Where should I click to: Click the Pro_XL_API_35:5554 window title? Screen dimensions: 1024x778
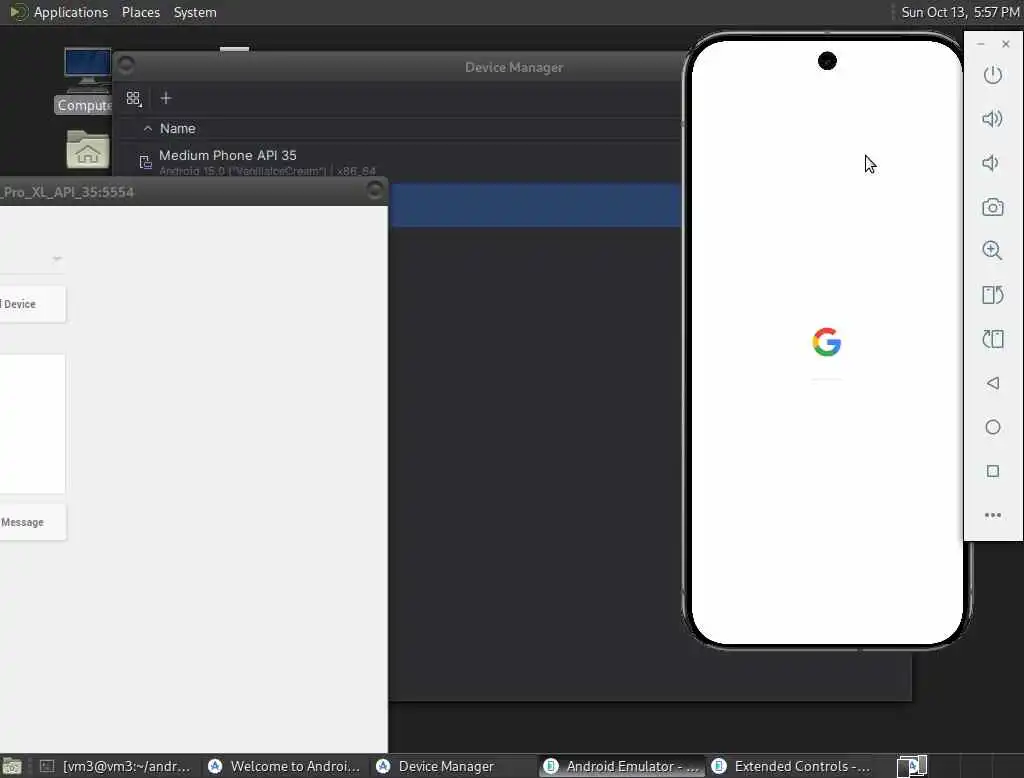[x=67, y=192]
